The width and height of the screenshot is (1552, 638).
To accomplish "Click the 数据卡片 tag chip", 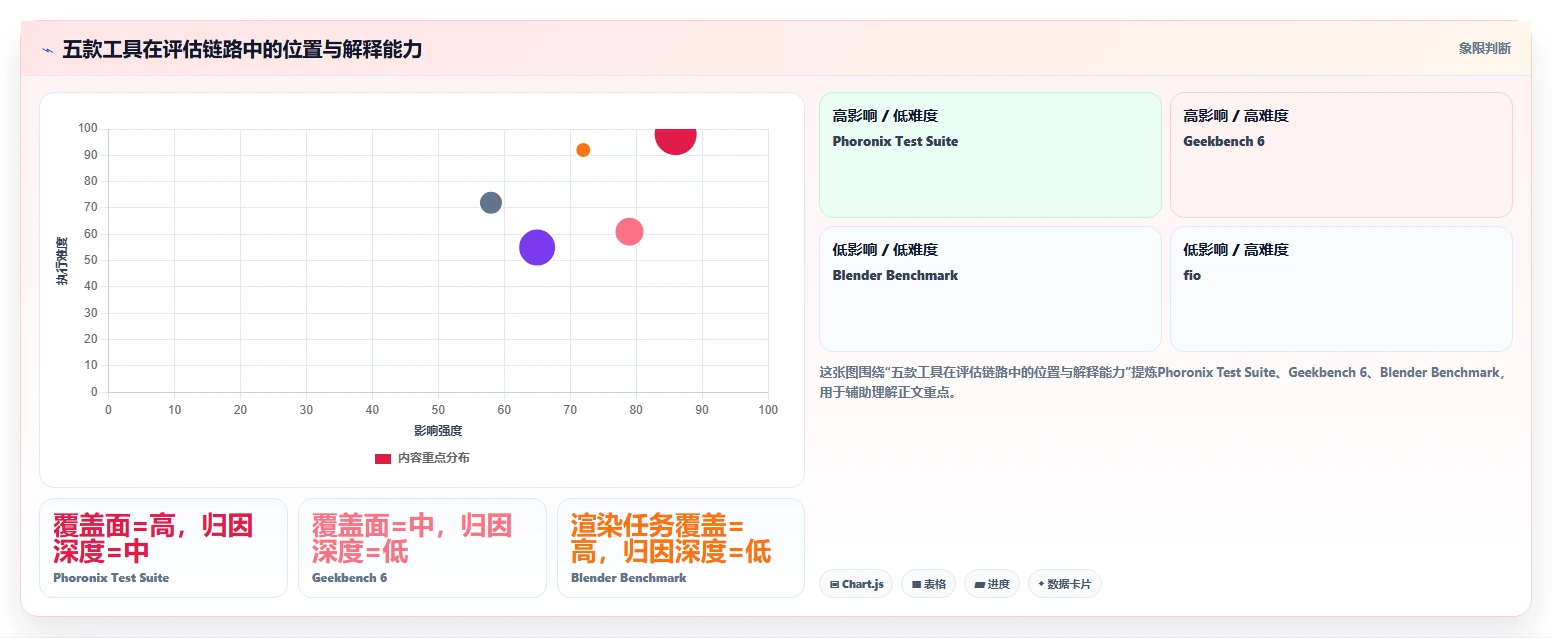I will (x=1065, y=584).
